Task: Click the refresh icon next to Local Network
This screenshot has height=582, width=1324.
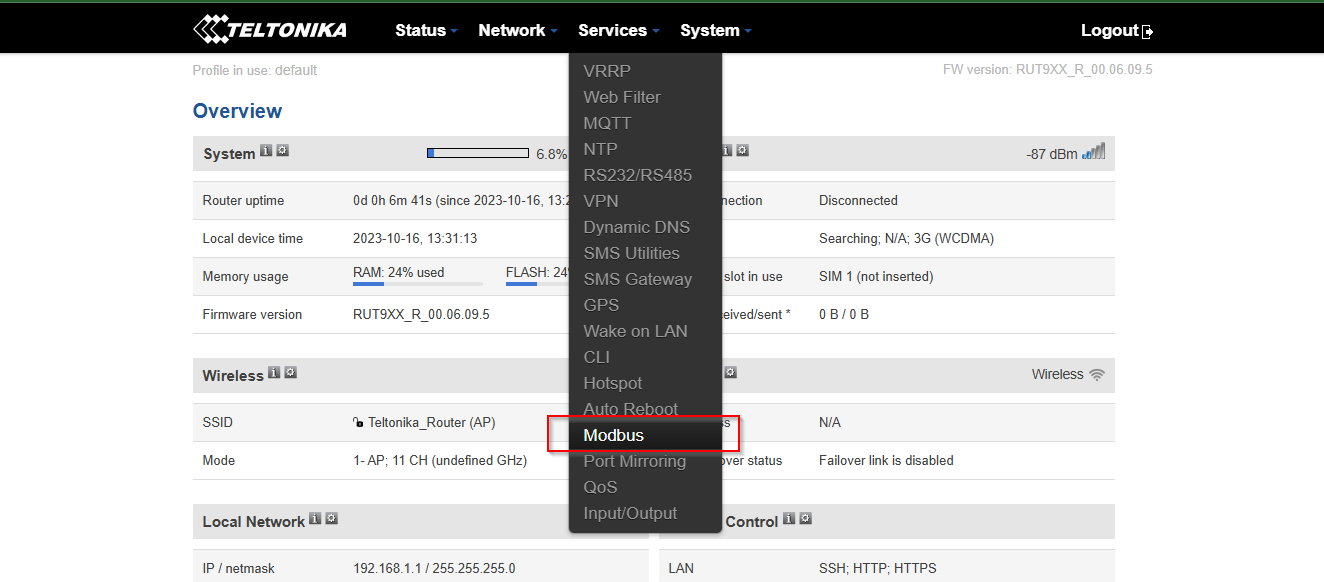Action: pos(330,518)
